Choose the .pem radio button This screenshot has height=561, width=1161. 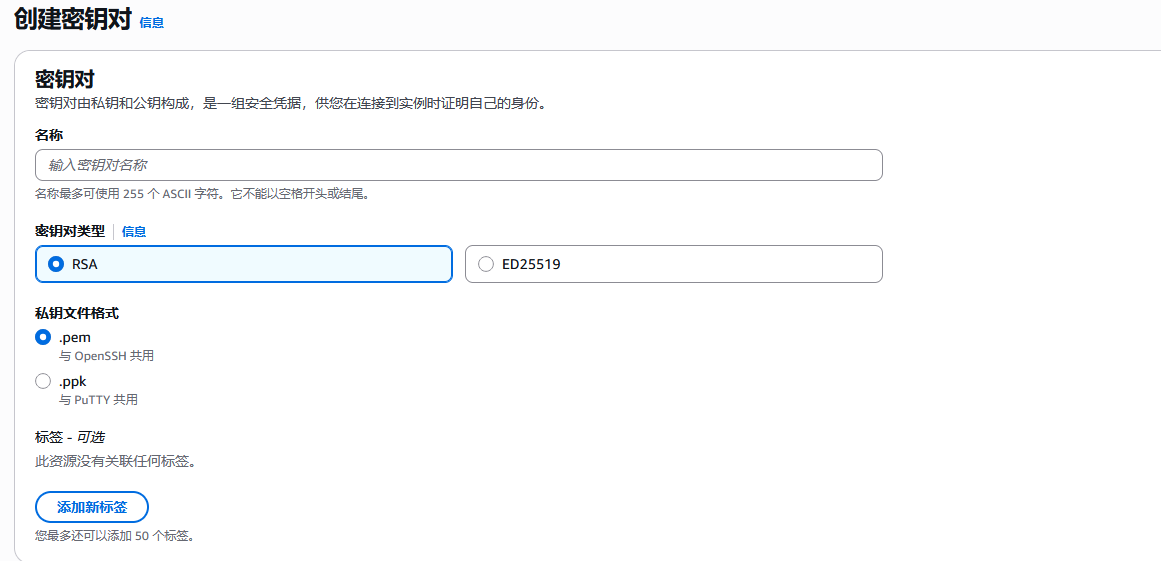pos(43,337)
